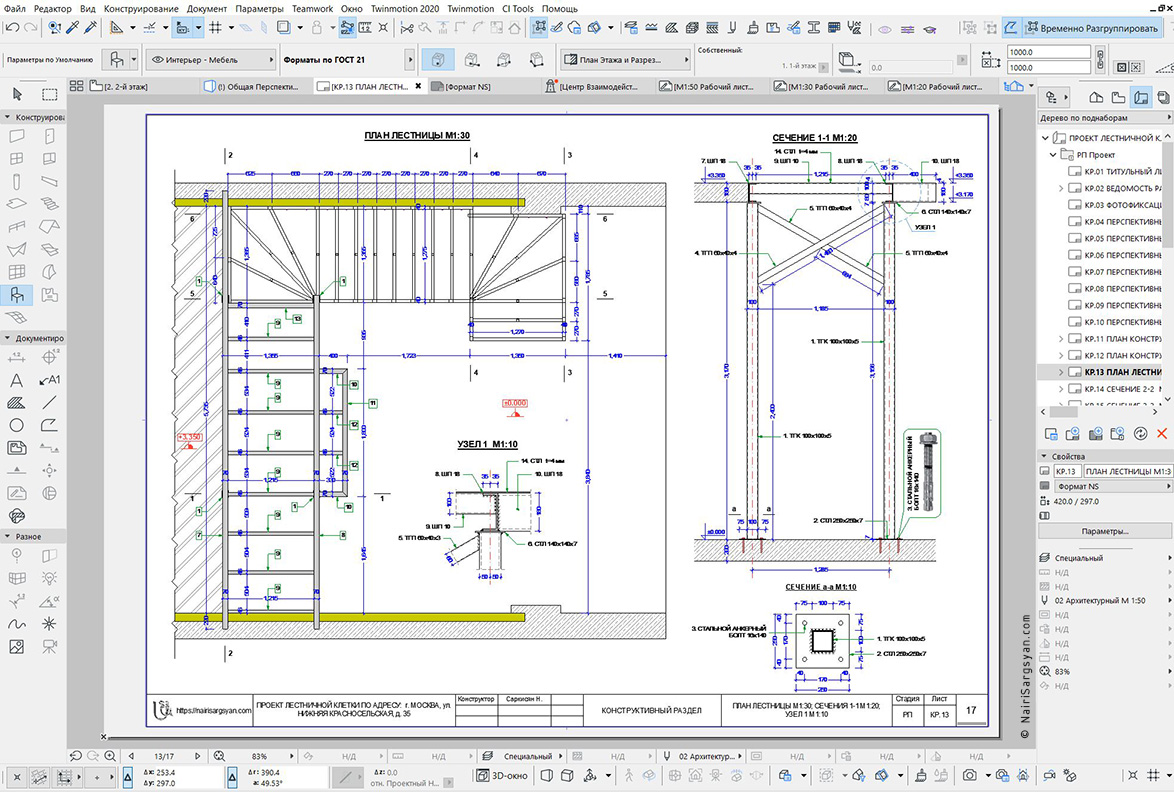
Task: Click Параметры по Умолчанию
Action: [x=49, y=59]
